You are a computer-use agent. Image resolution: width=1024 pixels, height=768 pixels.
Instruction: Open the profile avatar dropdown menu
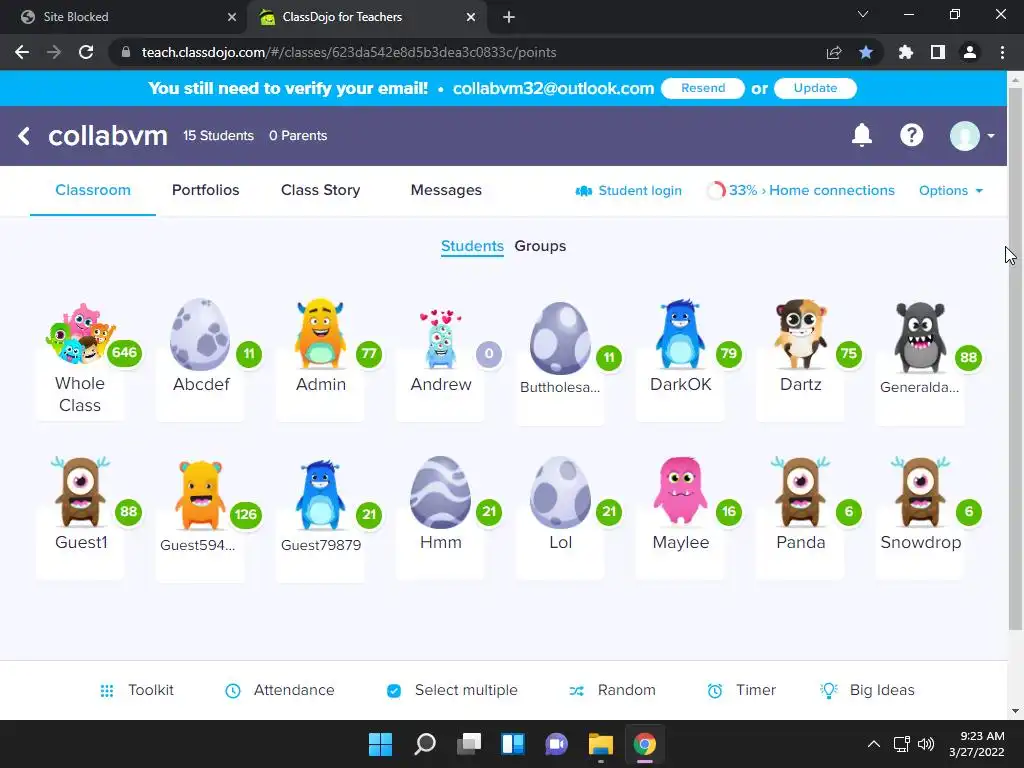[x=972, y=136]
